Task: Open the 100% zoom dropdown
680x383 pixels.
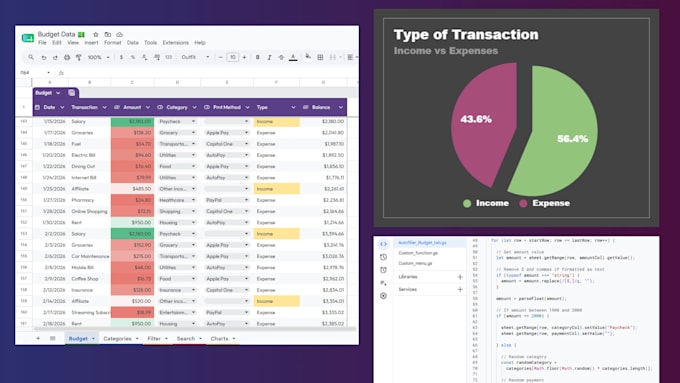Action: [98, 57]
